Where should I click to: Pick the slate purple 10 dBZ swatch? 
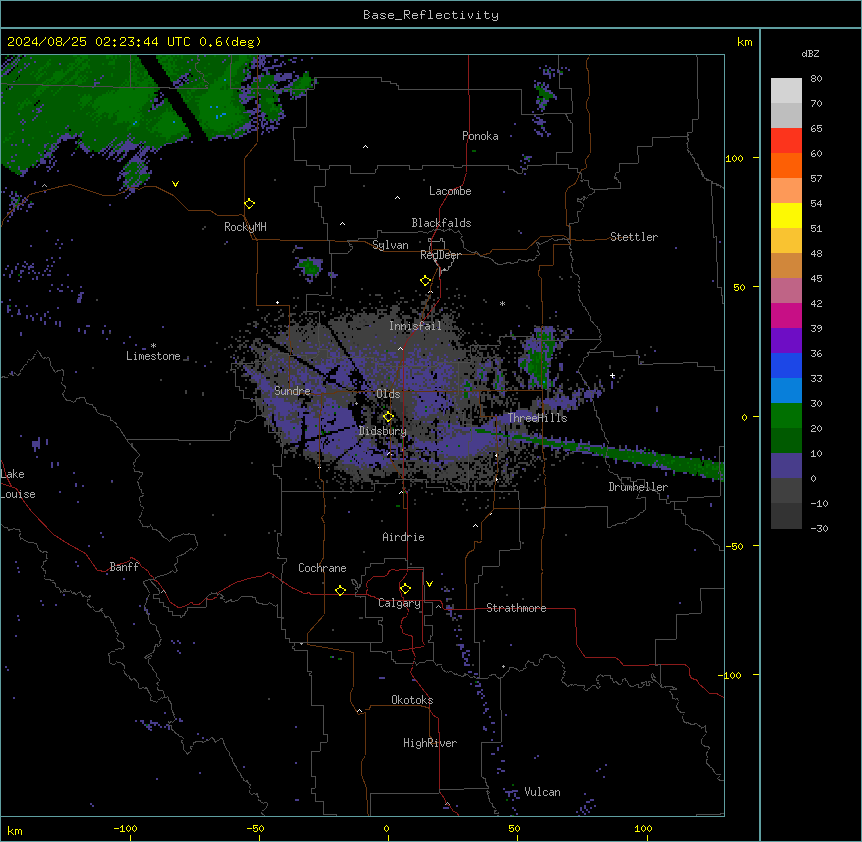(786, 466)
